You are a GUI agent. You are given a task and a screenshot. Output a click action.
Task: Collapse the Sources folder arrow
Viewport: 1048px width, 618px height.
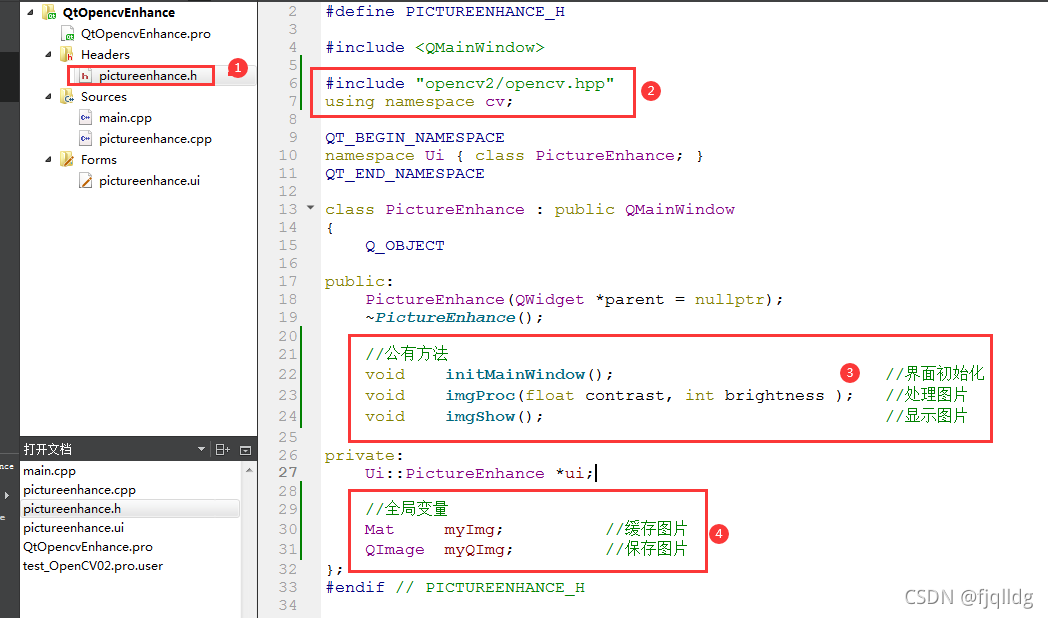coord(48,96)
